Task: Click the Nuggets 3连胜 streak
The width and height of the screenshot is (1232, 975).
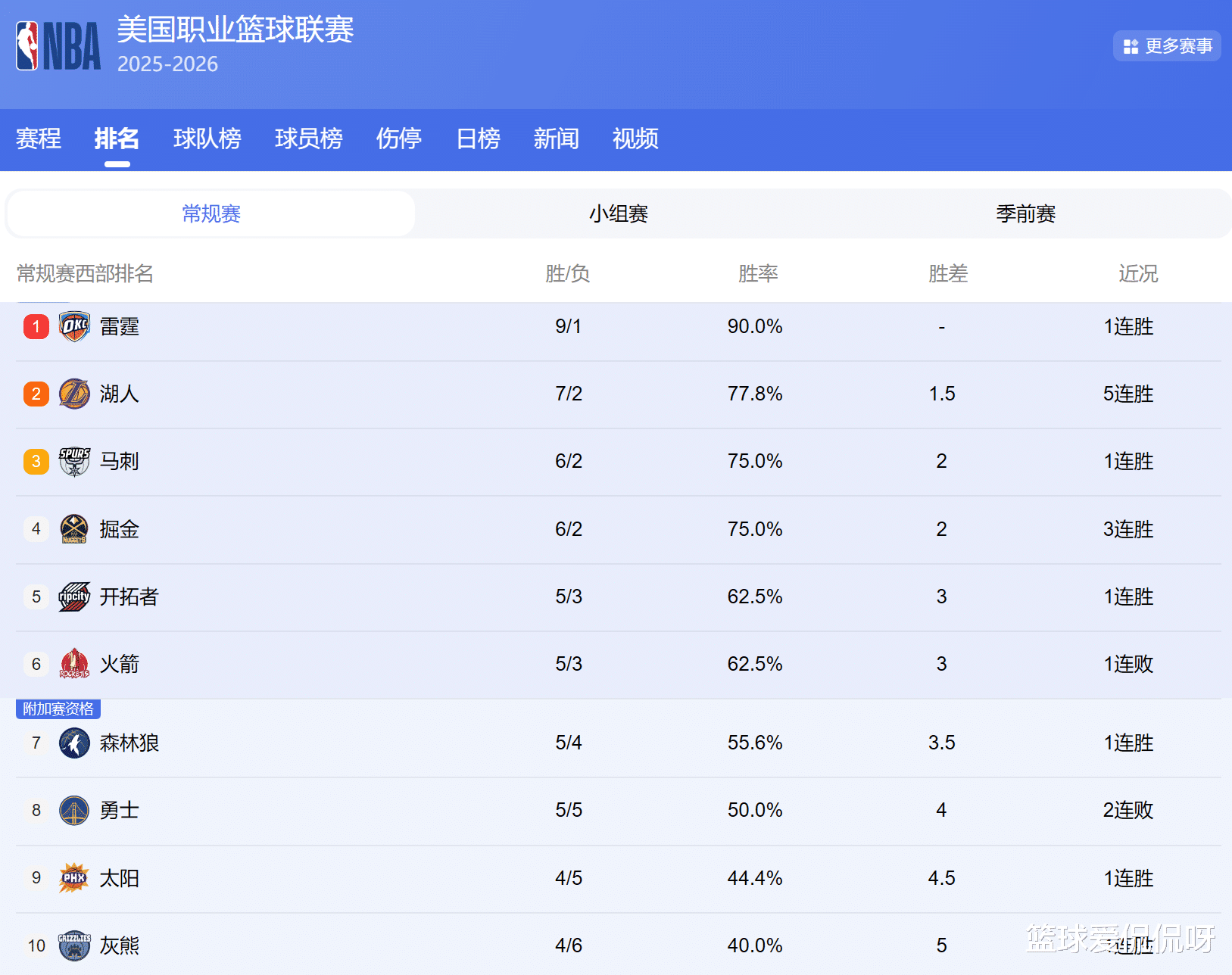Action: [x=1128, y=529]
